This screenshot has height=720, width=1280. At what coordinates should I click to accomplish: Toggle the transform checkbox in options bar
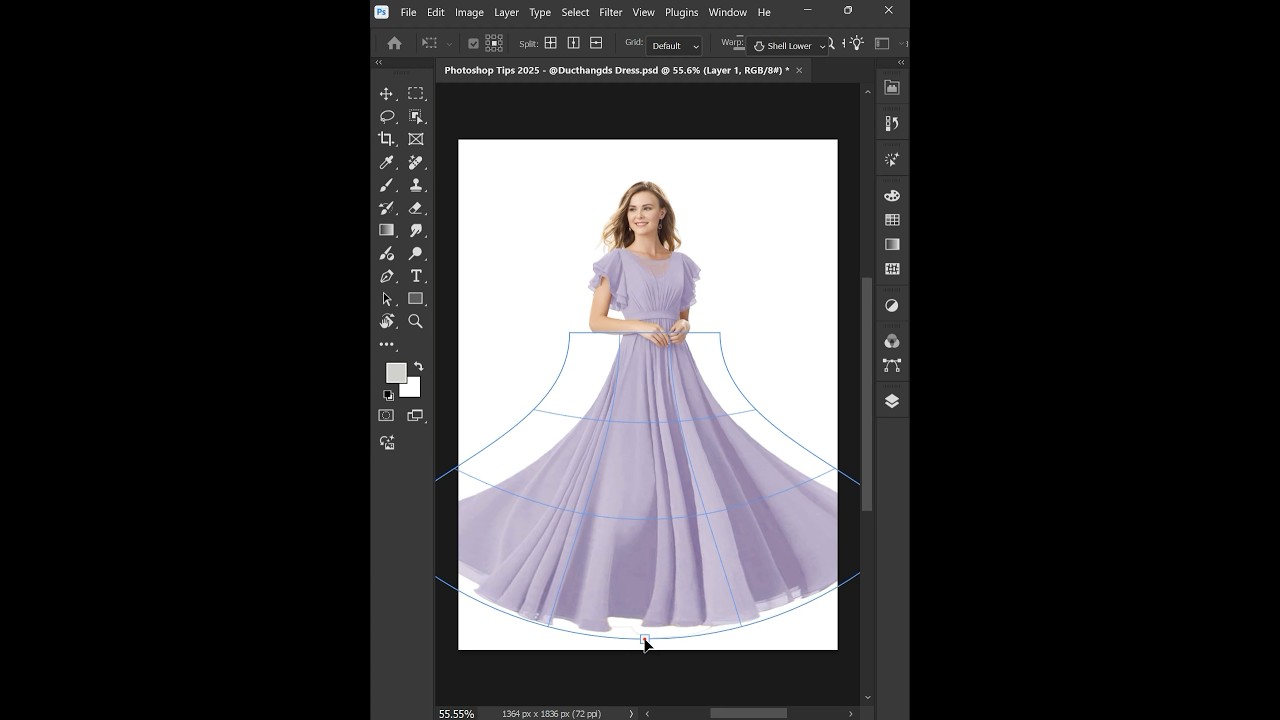click(473, 44)
